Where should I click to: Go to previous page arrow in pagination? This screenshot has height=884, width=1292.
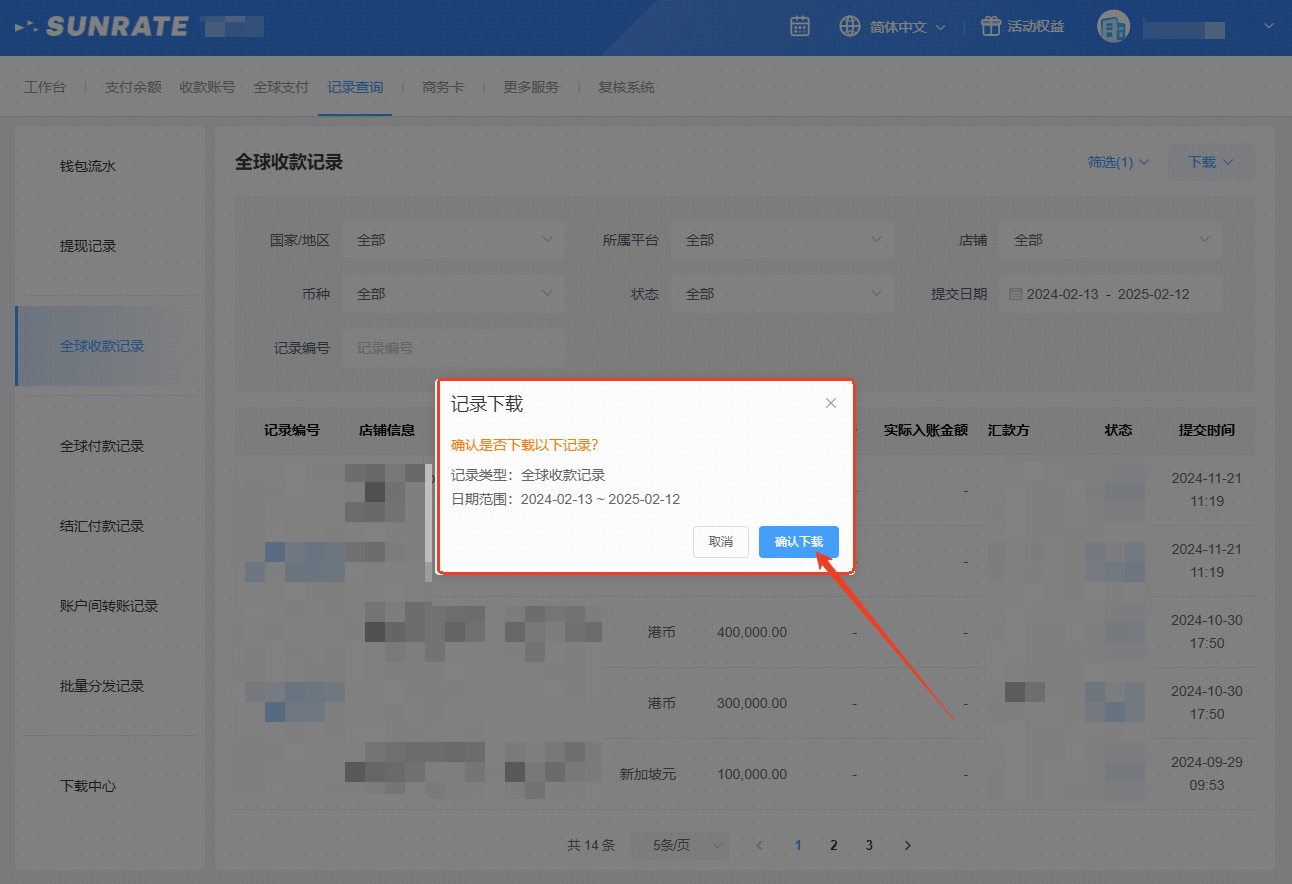pos(759,845)
